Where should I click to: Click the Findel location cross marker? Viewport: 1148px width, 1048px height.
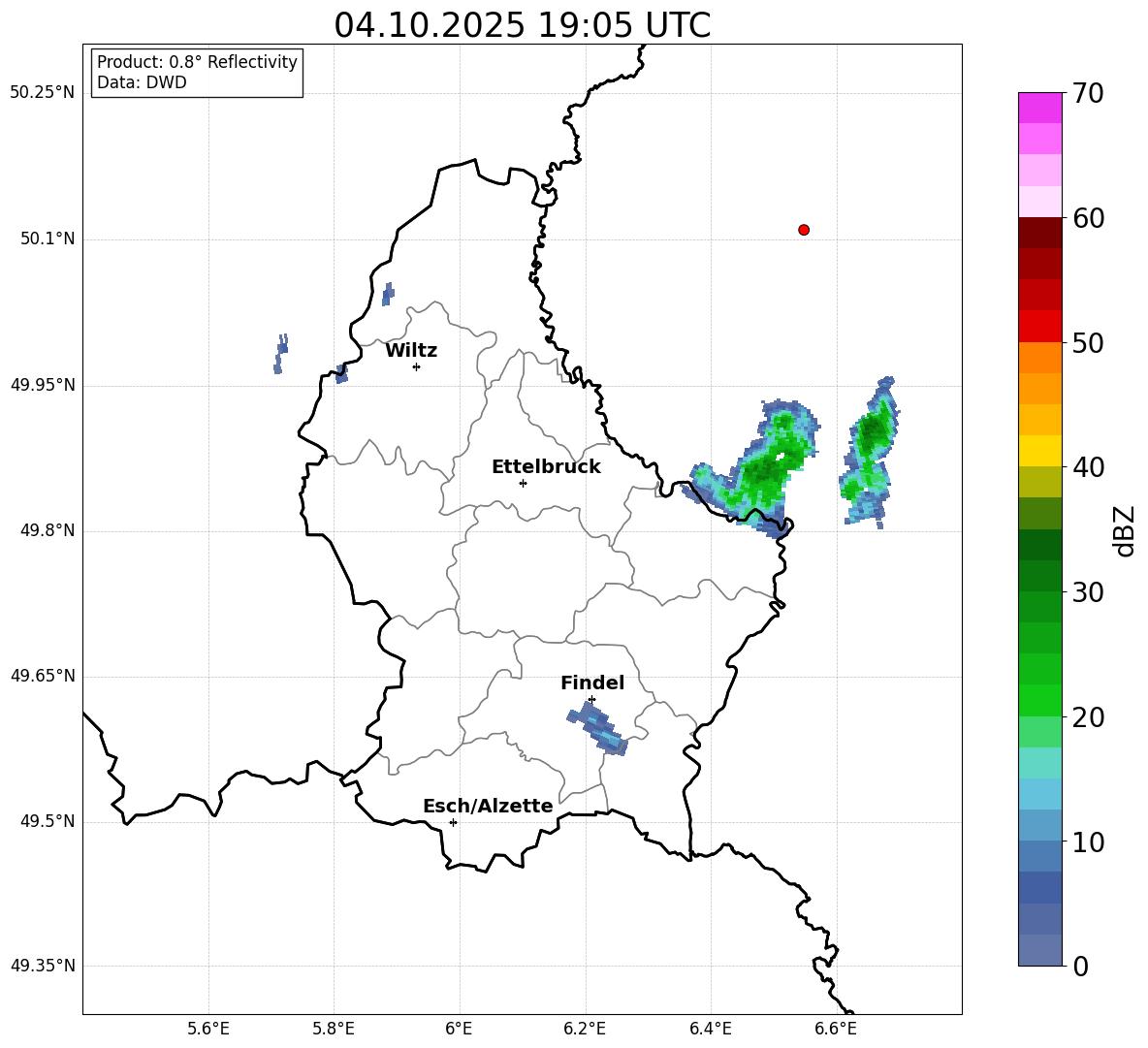pos(591,699)
